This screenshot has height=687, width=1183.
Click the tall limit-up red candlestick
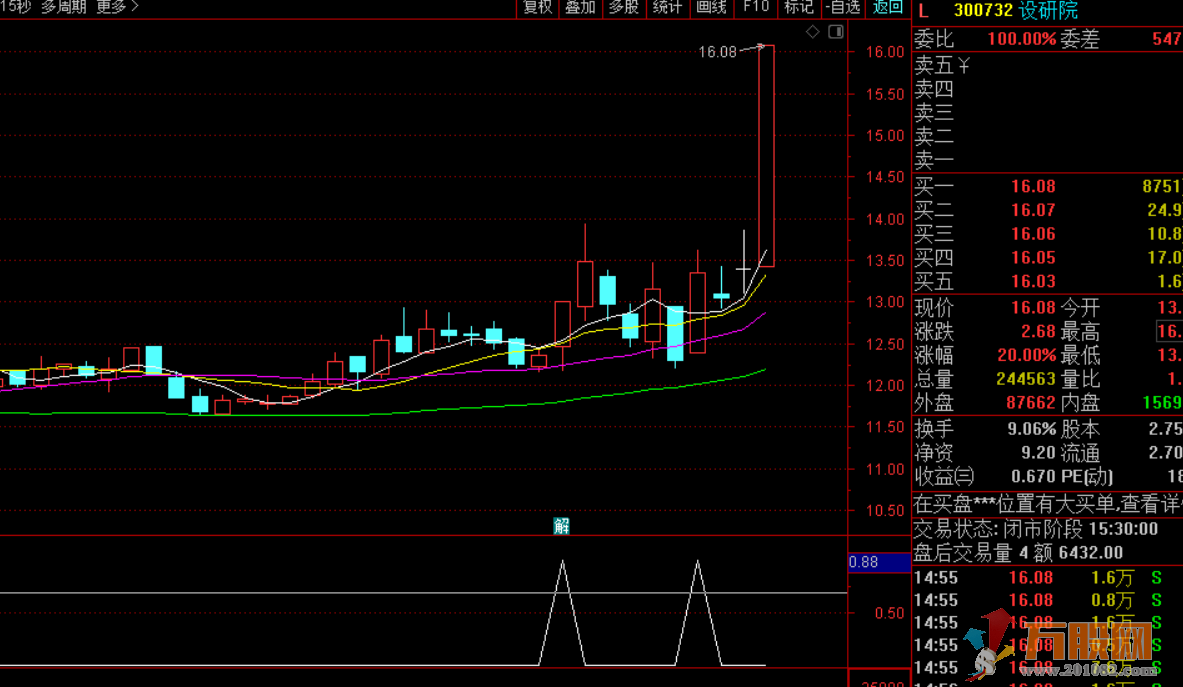(x=766, y=156)
